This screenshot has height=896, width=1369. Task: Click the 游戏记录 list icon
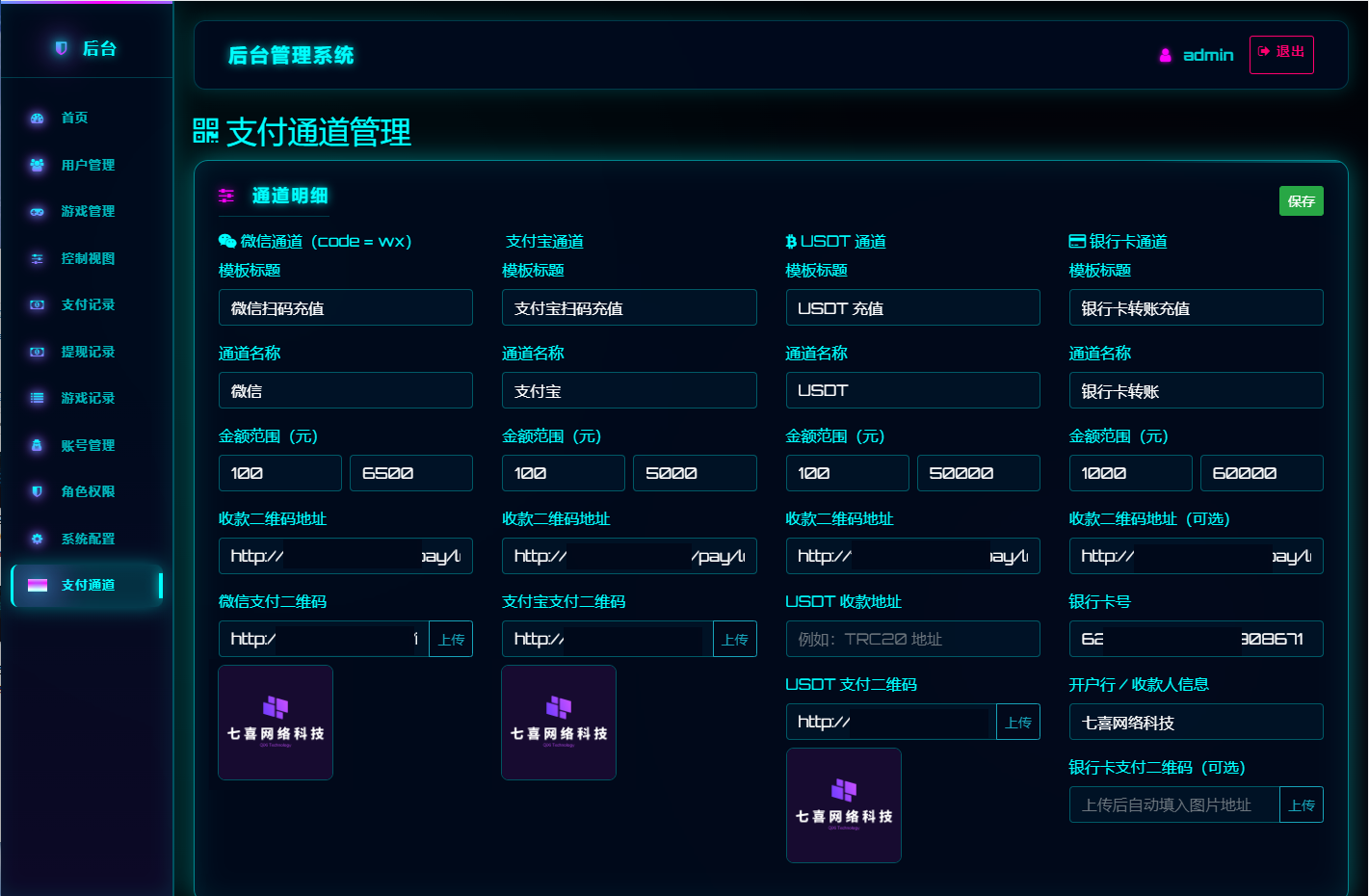(x=38, y=398)
